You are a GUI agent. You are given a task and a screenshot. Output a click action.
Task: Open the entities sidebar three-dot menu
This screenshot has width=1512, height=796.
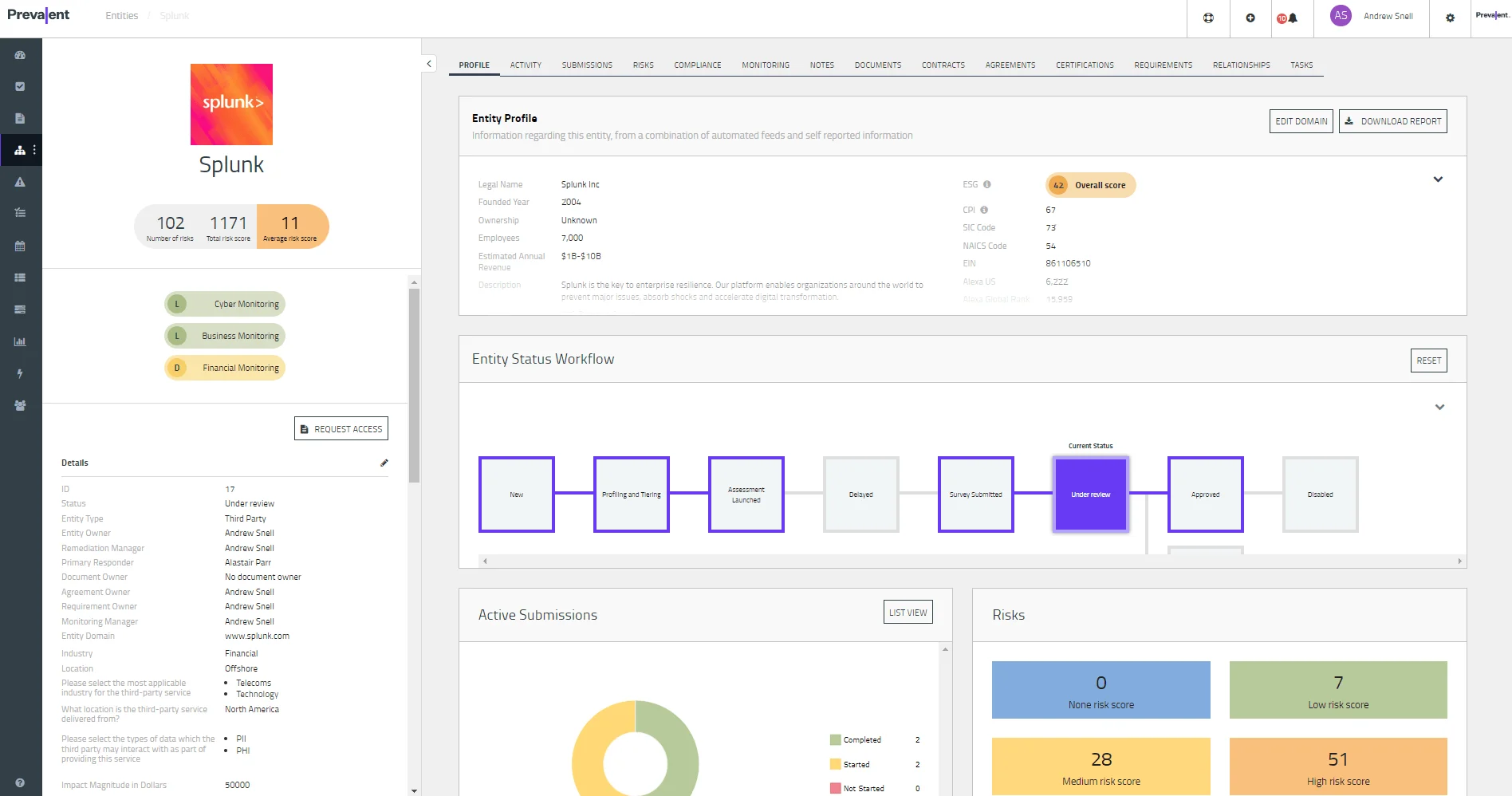coord(34,150)
